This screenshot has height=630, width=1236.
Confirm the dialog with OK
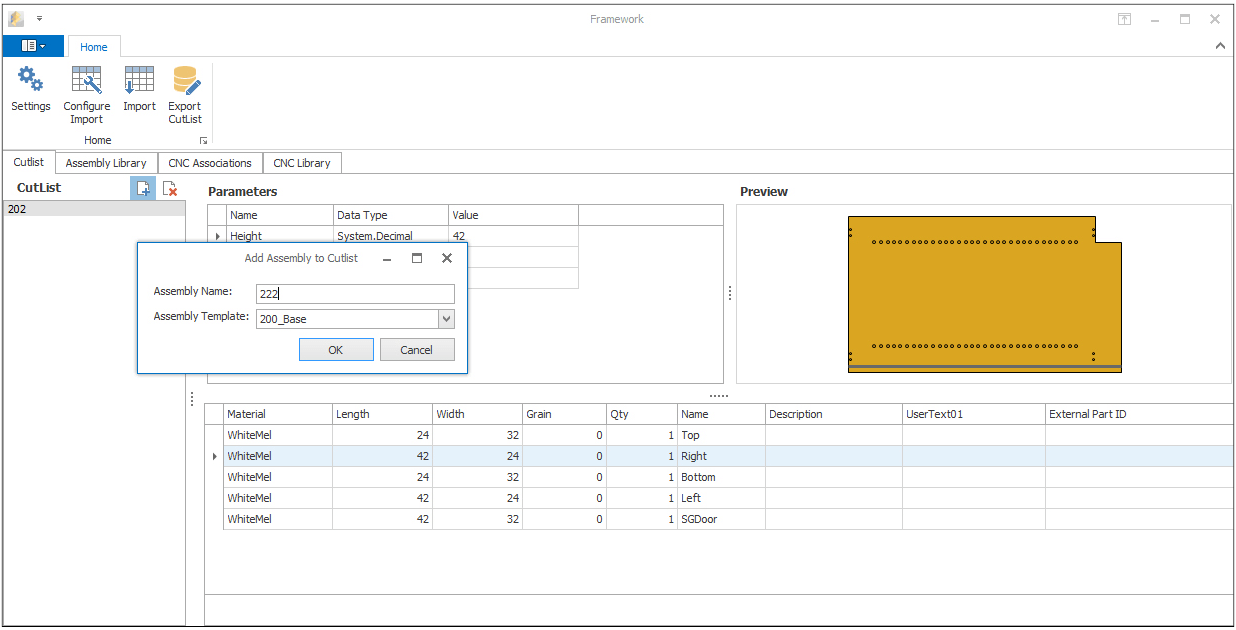click(336, 350)
